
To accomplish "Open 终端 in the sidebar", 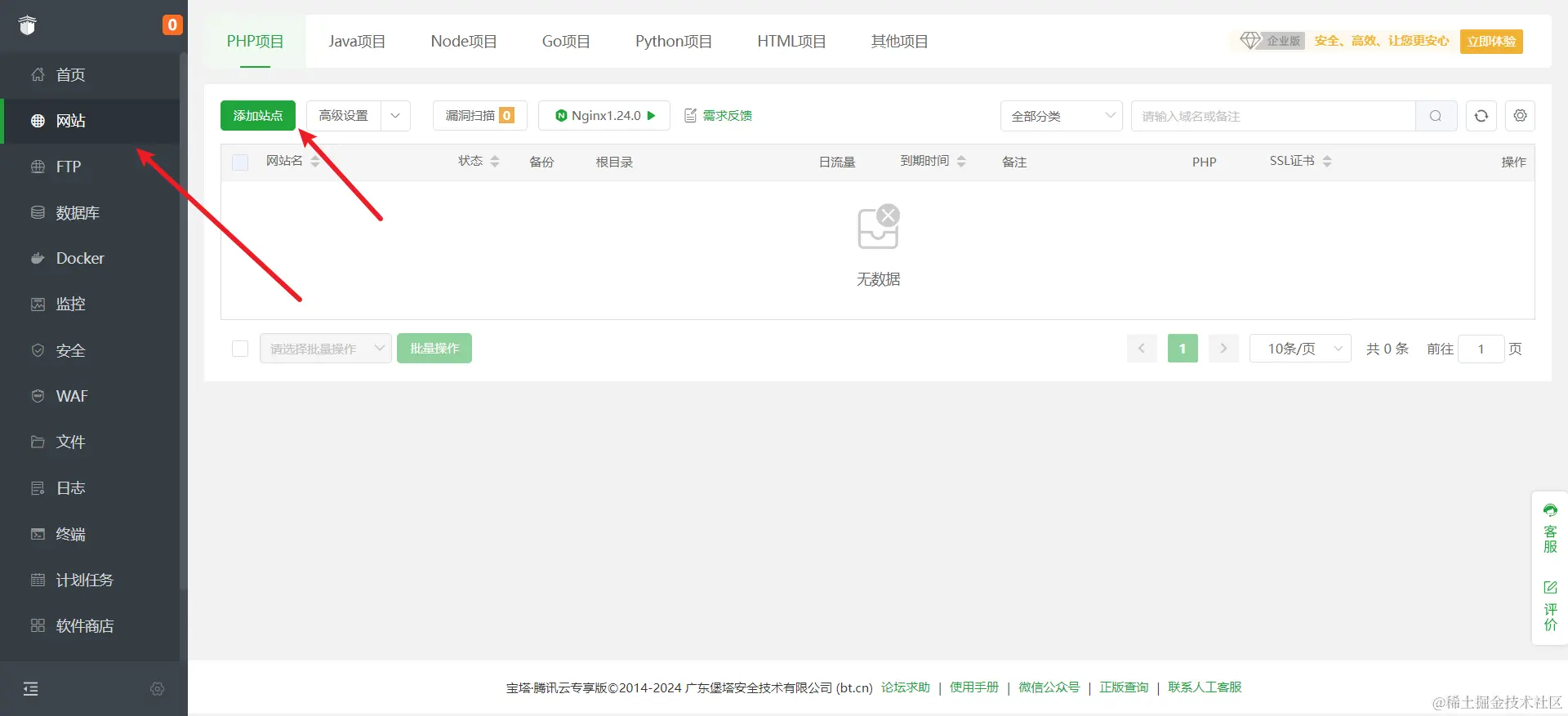I will [90, 534].
